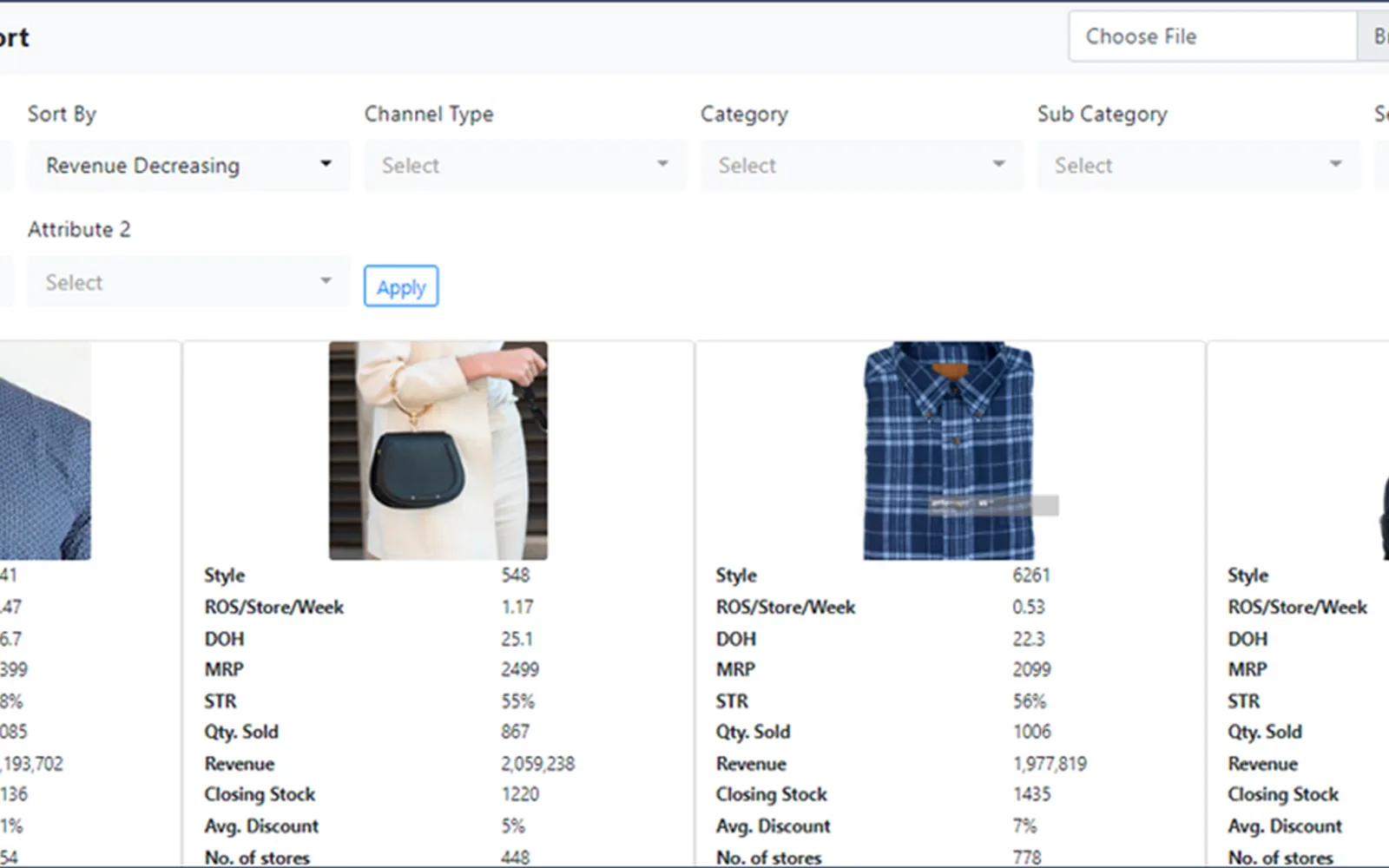Click the Sub Category label
The width and height of the screenshot is (1389, 868).
coord(1103,115)
